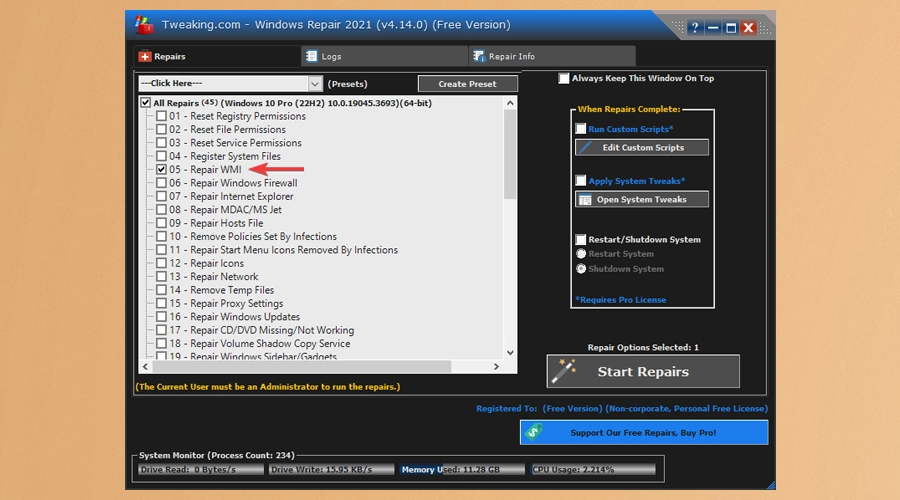Screen dimensions: 900x500
Task: Check 03 - Reset Service Permissions
Action: pyautogui.click(x=161, y=143)
